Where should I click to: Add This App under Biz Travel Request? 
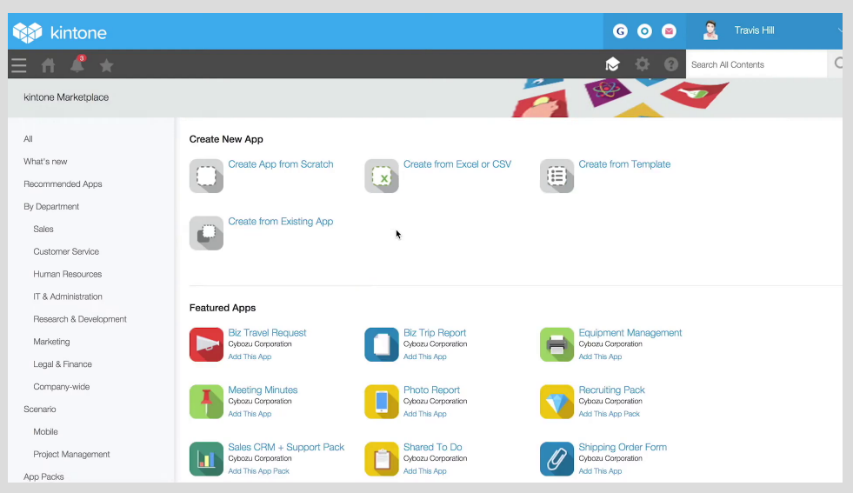coord(250,357)
